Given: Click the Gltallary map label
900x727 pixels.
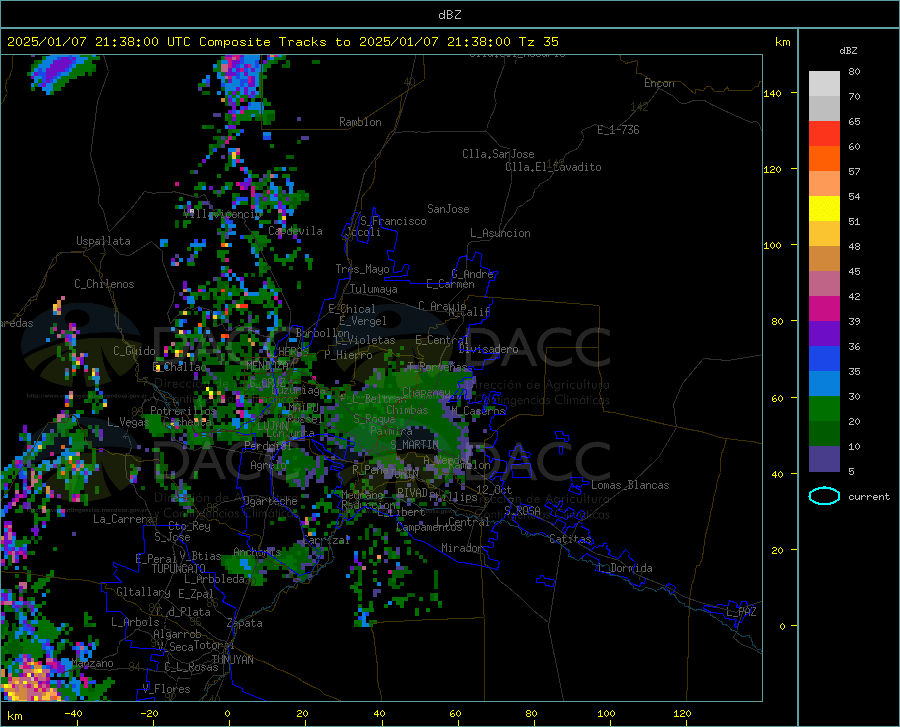Looking at the screenshot, I should click(143, 592).
